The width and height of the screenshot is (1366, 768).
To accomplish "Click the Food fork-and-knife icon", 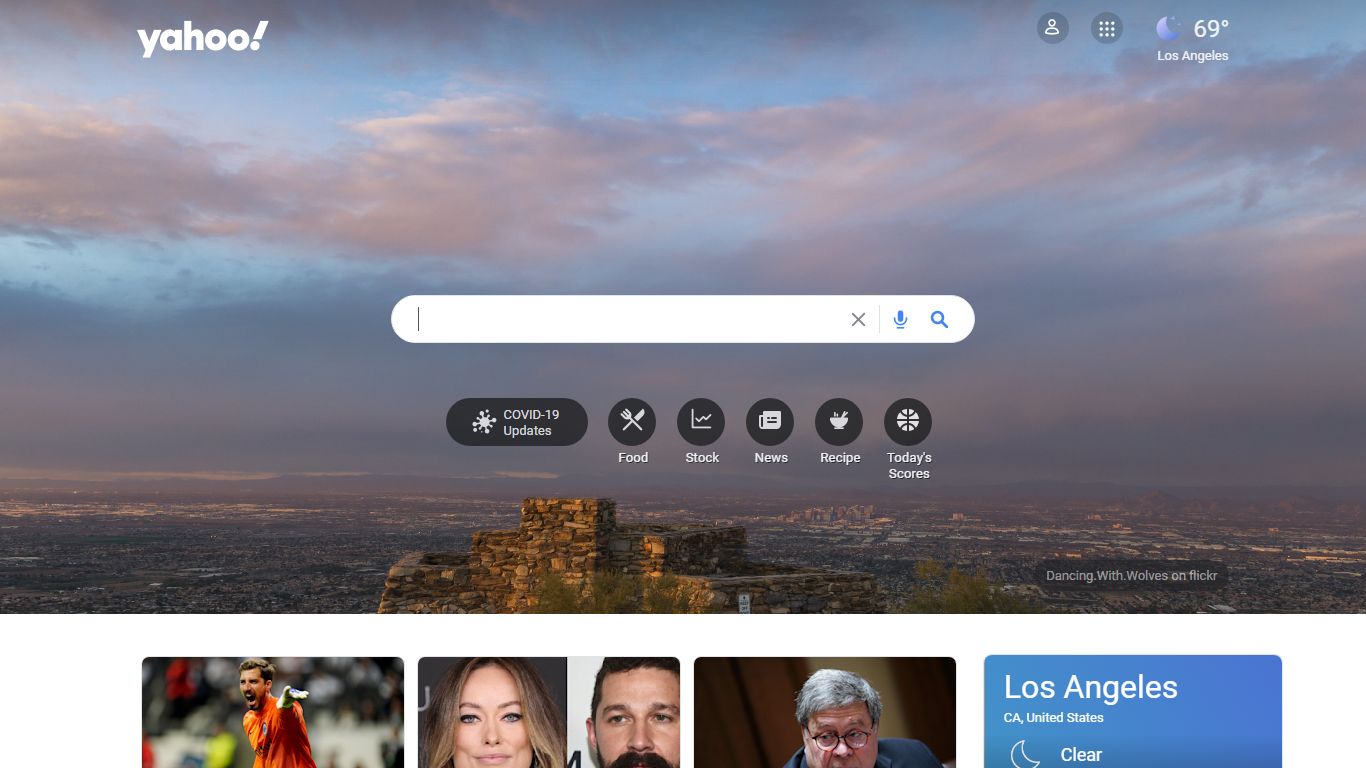I will 632,422.
